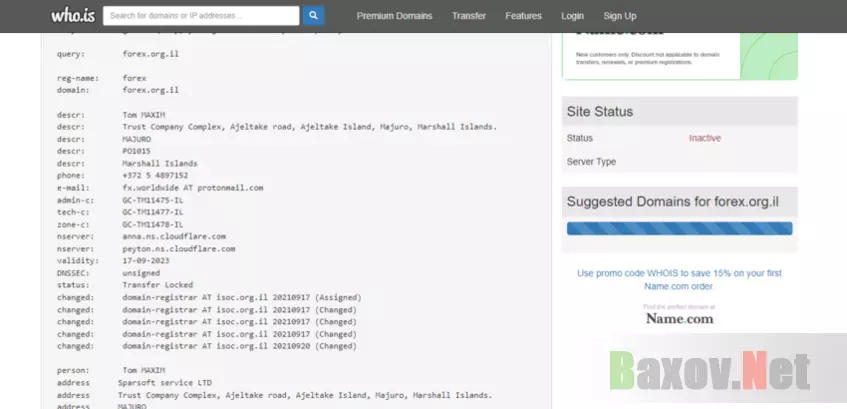Click the domain row value forex.org.il
The image size is (847, 409).
click(x=150, y=90)
